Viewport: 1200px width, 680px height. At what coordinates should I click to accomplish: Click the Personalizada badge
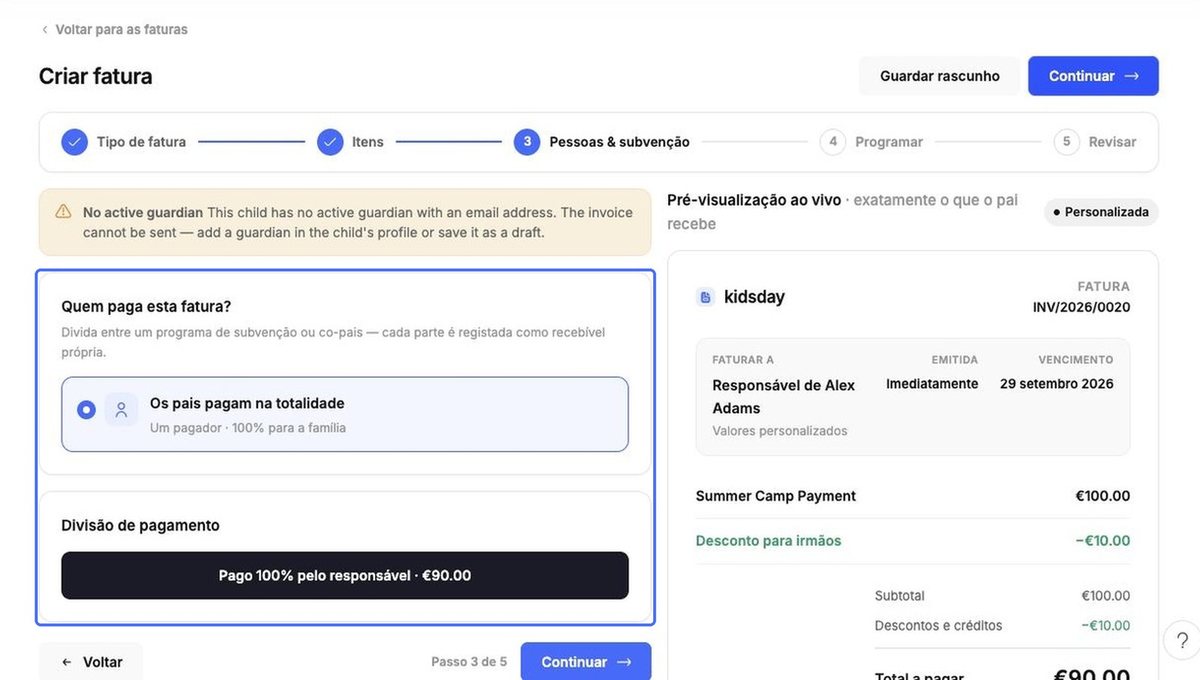(x=1101, y=212)
